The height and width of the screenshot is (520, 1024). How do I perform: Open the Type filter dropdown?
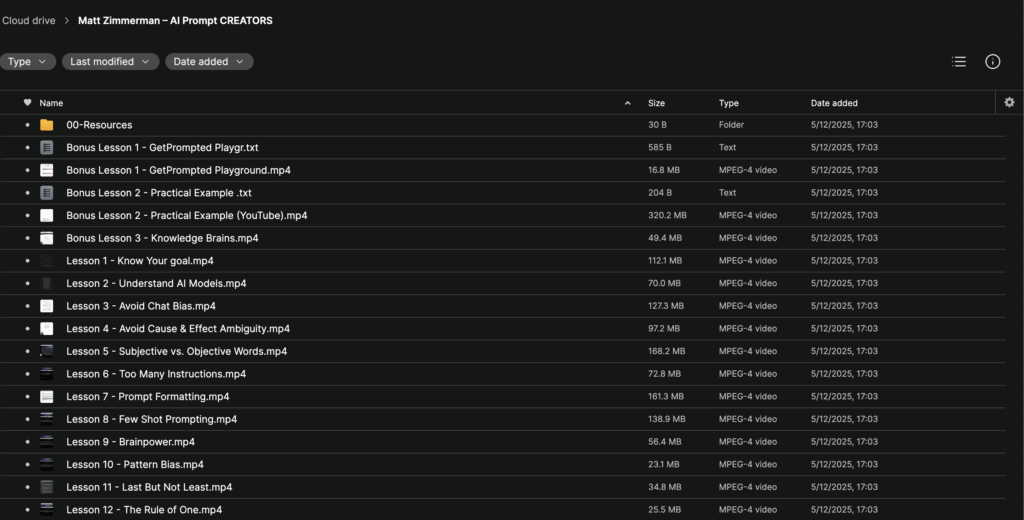point(27,61)
